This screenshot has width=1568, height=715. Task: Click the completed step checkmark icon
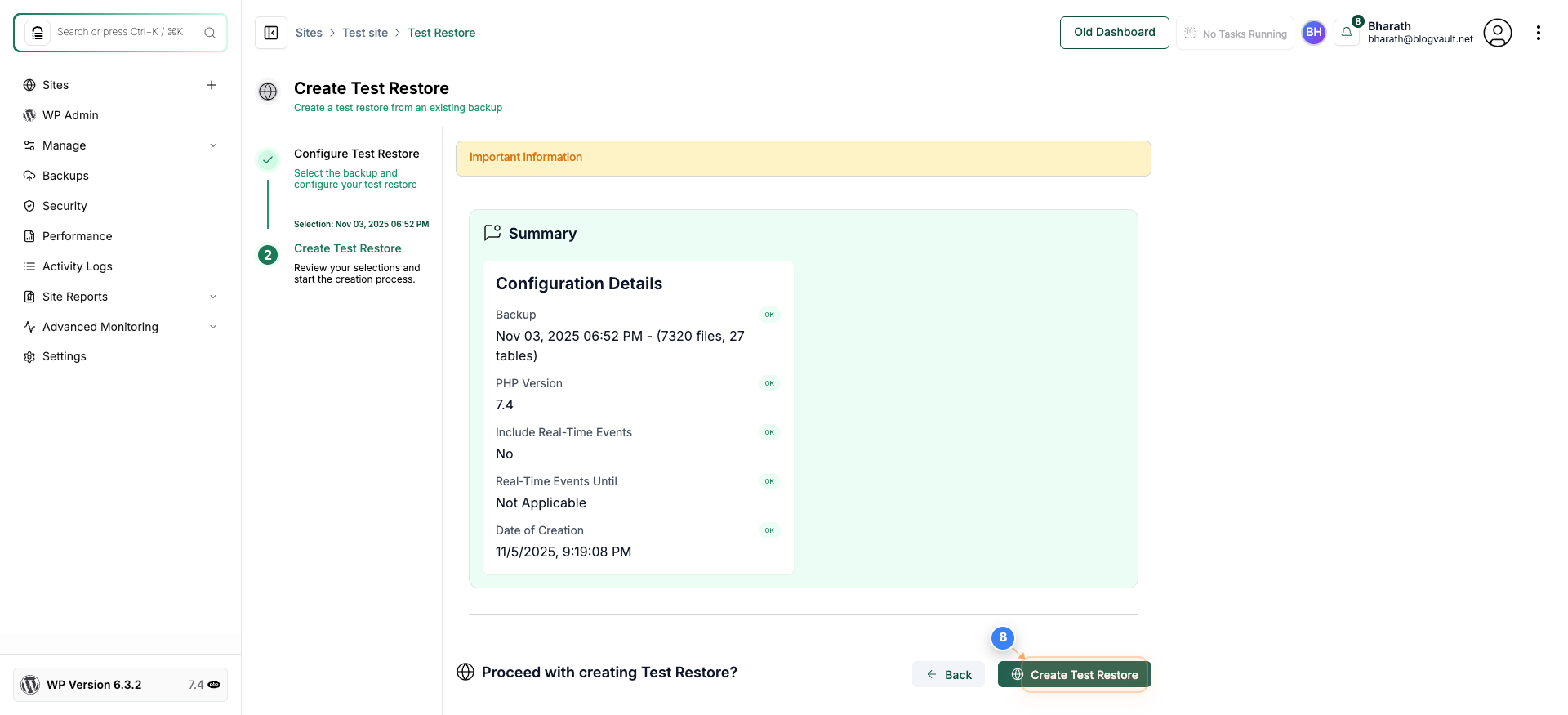pyautogui.click(x=268, y=160)
